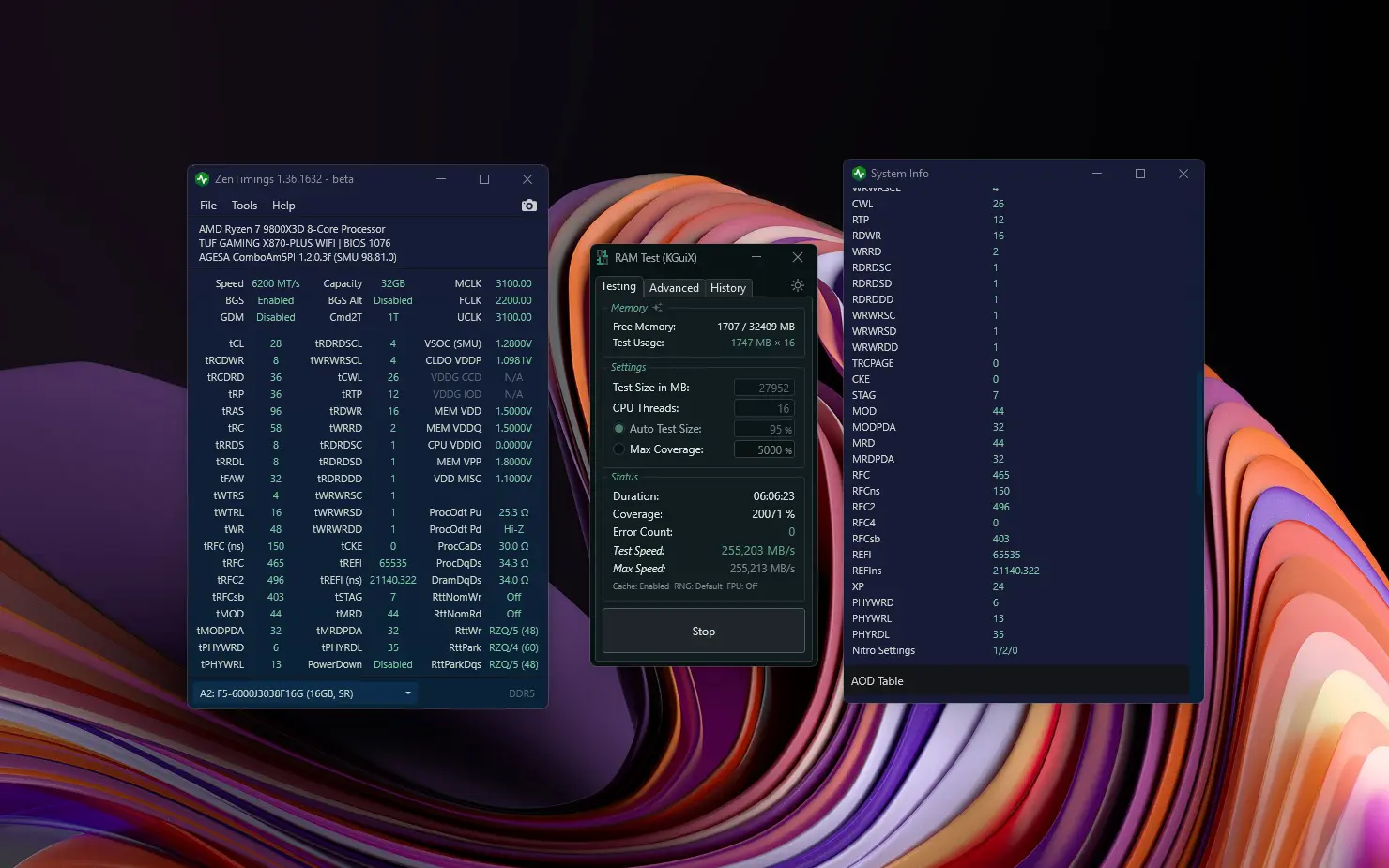
Task: Click the Duration value 06:06:23
Action: (x=773, y=496)
